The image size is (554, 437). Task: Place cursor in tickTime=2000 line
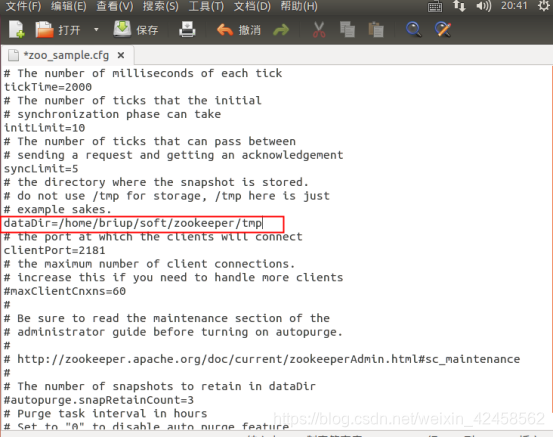[x=48, y=87]
